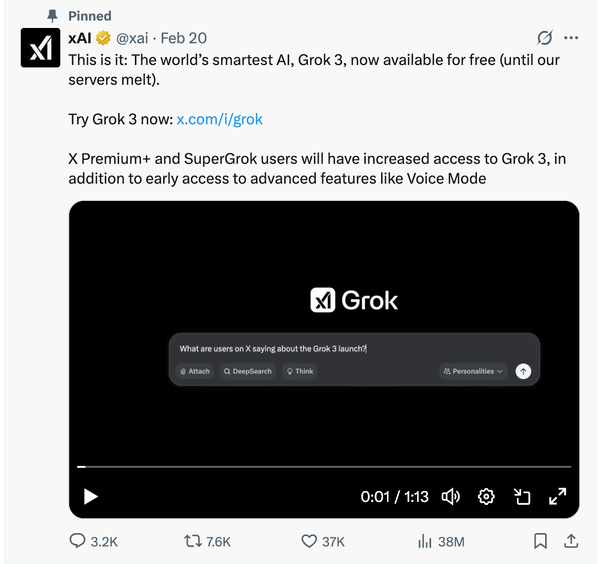Click the Grok prompt input text
This screenshot has height=564, width=600.
coord(273,349)
